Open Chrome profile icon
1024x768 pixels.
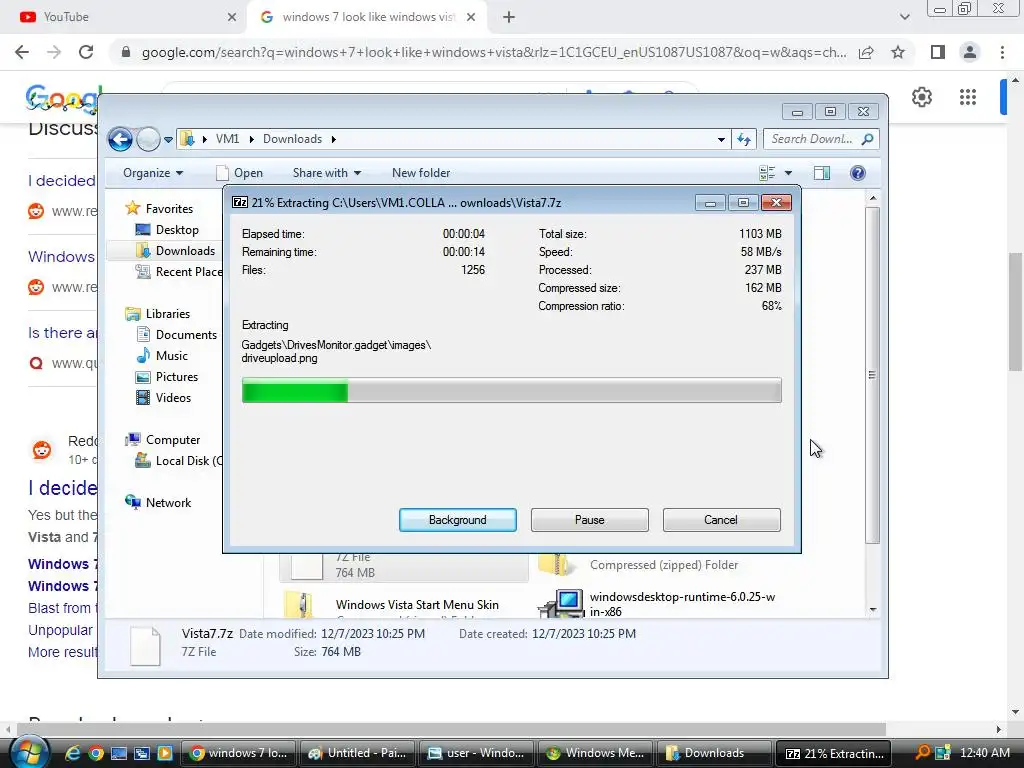coord(970,52)
